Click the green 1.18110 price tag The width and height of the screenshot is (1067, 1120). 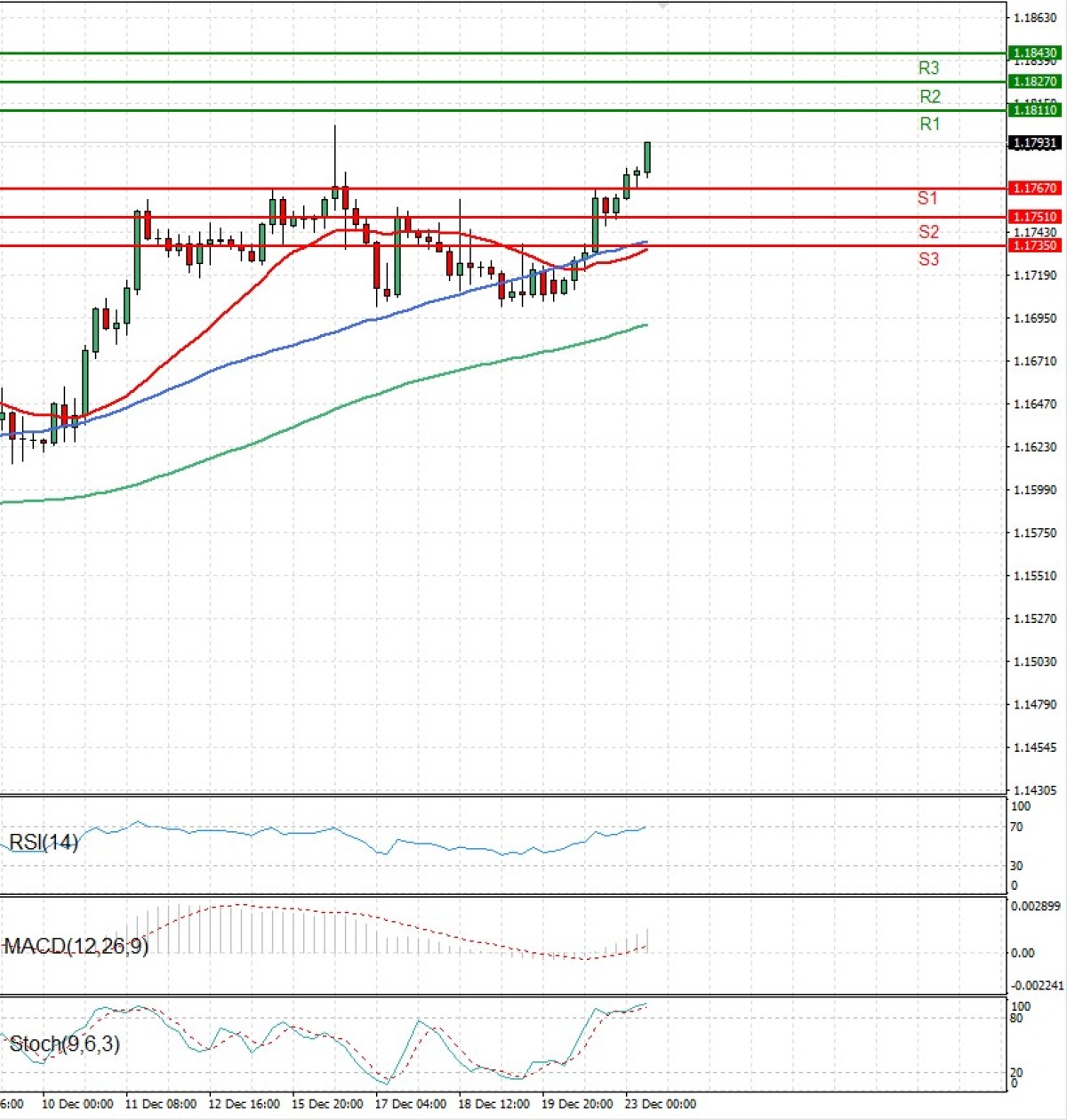1035,110
